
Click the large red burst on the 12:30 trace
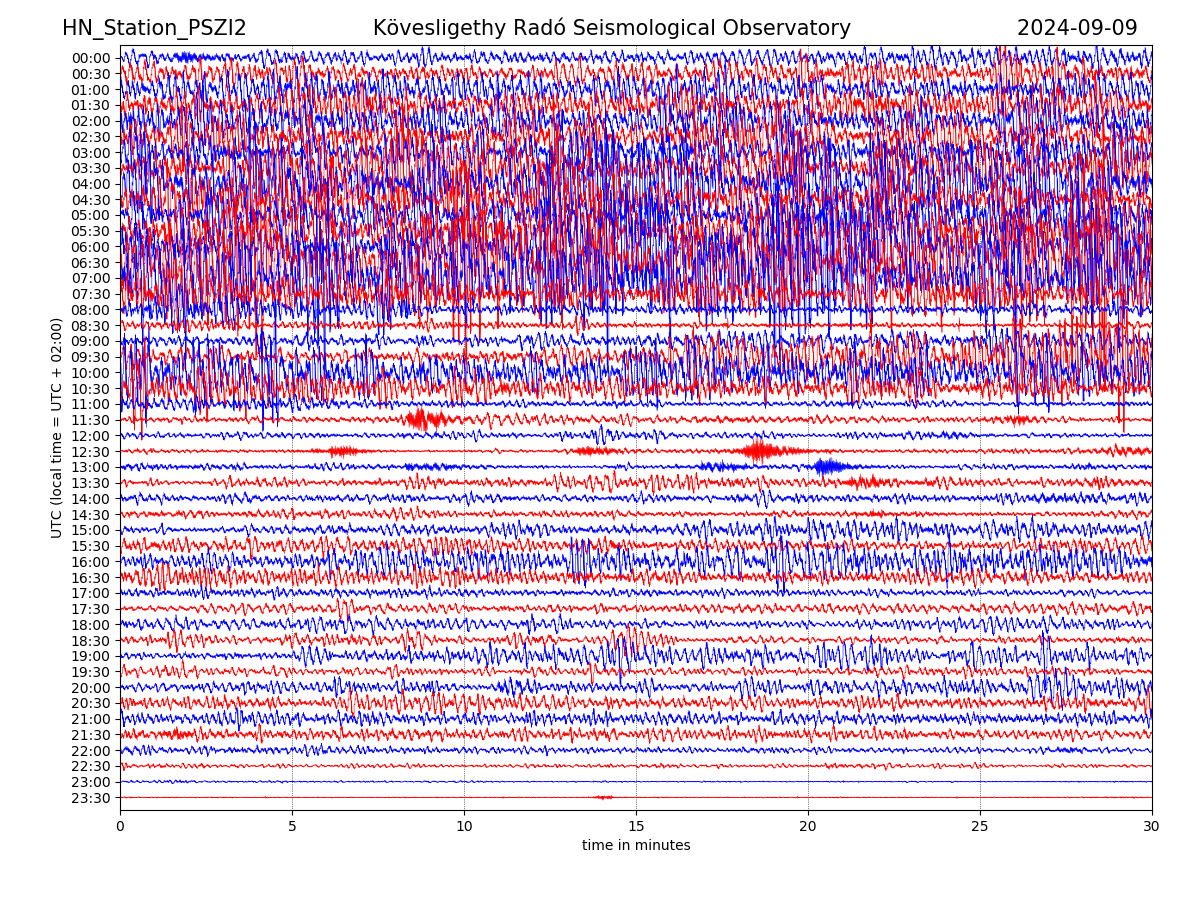click(760, 451)
